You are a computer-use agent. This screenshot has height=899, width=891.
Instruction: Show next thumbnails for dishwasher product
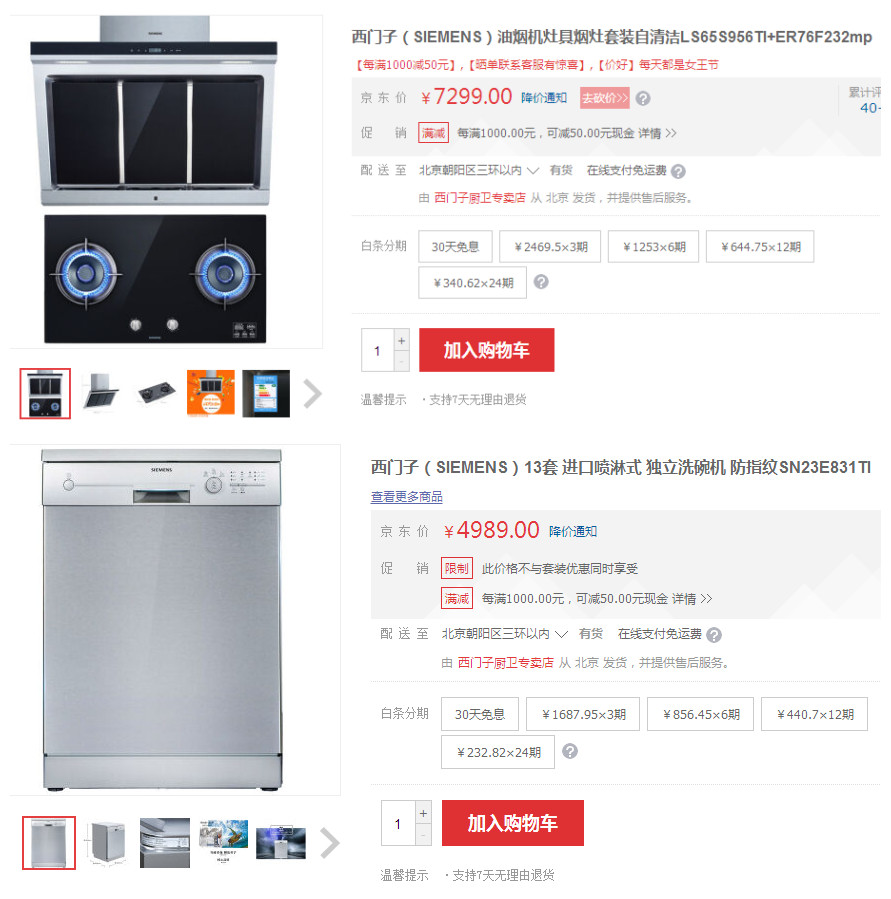pos(330,843)
